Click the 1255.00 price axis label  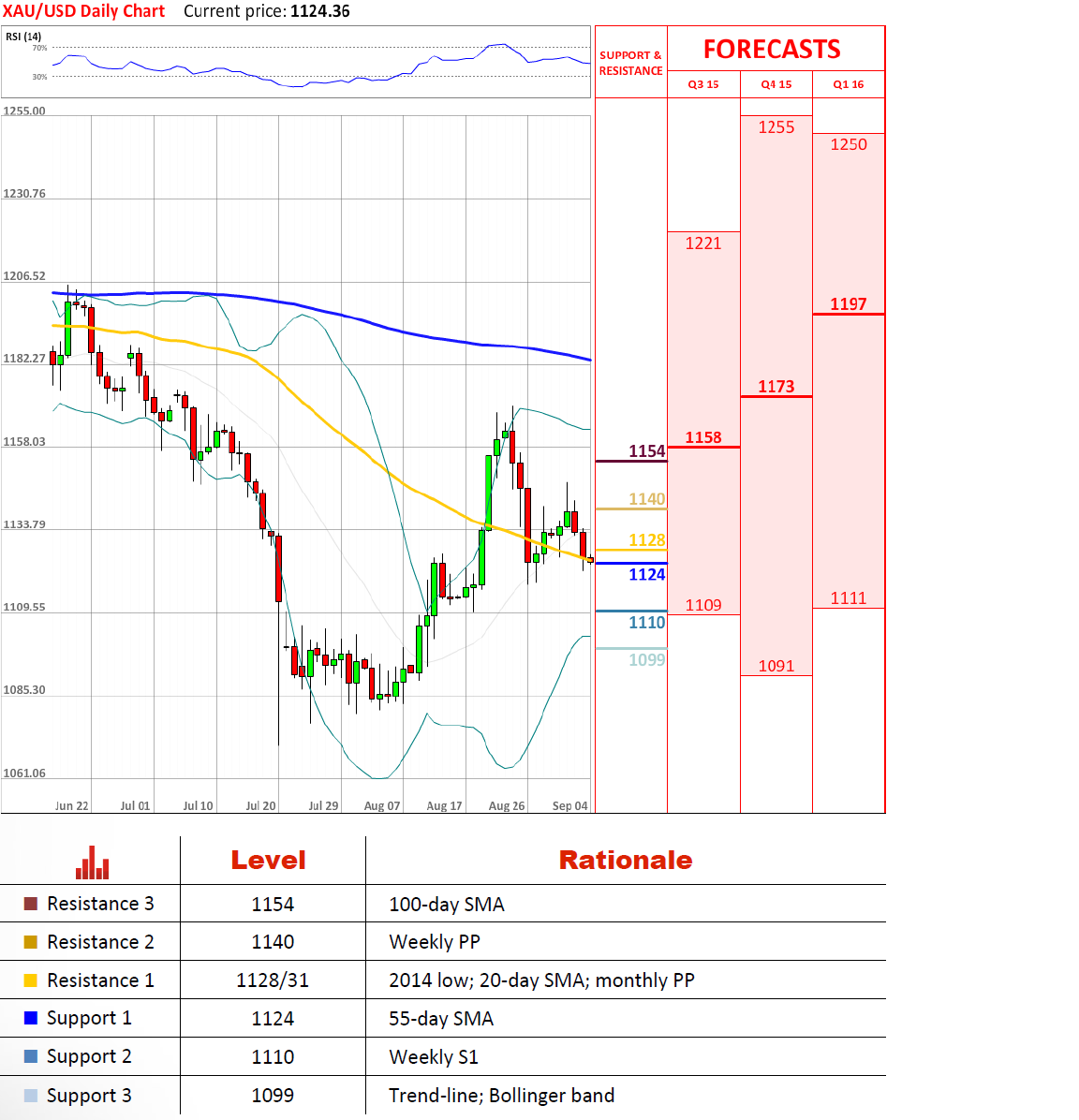pos(24,111)
